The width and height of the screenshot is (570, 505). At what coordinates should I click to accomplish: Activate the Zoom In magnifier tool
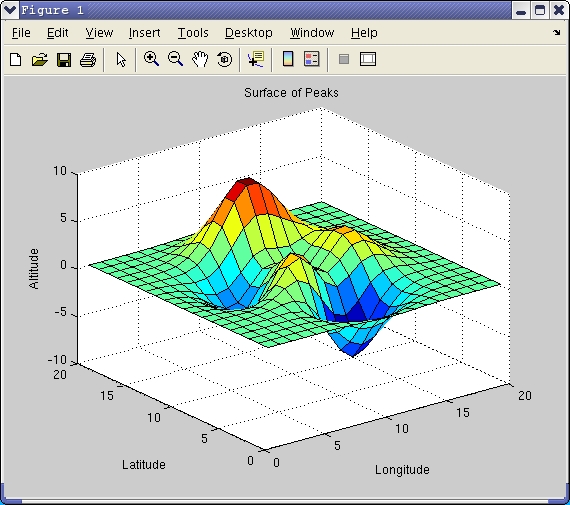pyautogui.click(x=151, y=59)
